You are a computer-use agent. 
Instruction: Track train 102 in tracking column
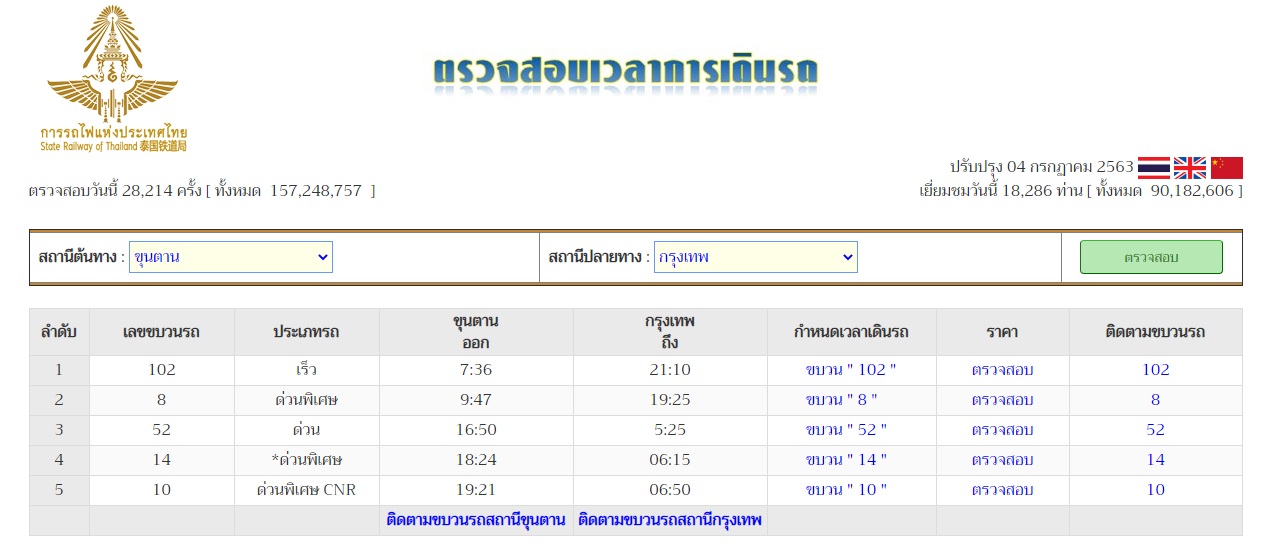1155,370
